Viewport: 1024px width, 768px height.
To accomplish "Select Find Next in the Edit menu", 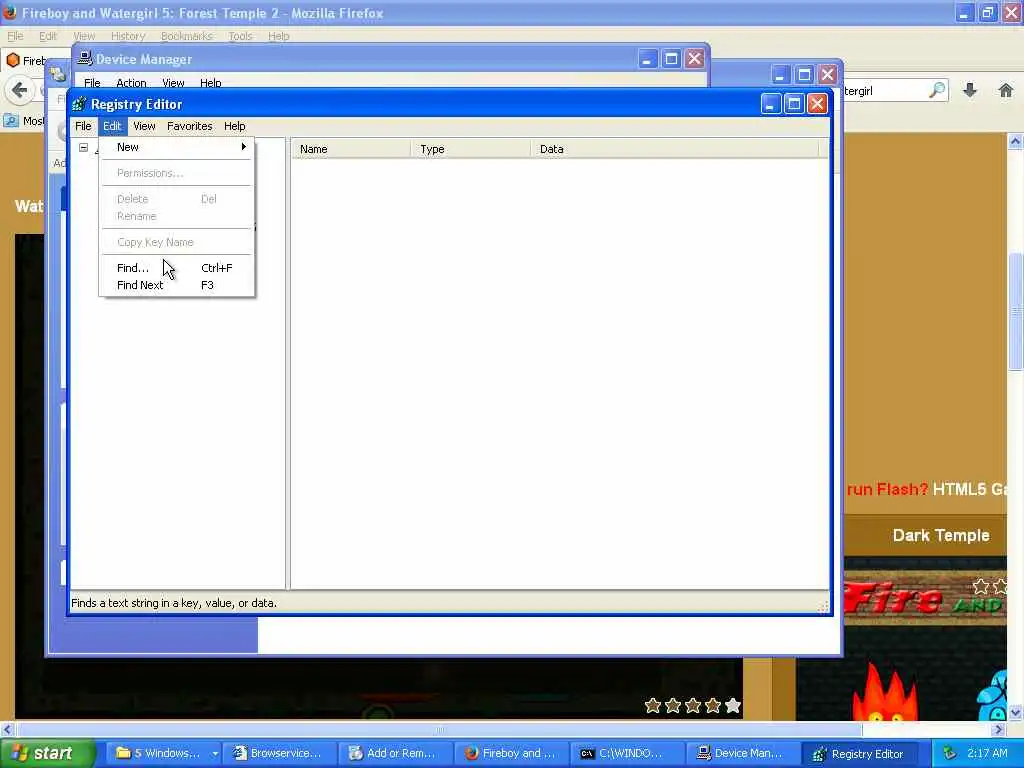I will pyautogui.click(x=176, y=285).
